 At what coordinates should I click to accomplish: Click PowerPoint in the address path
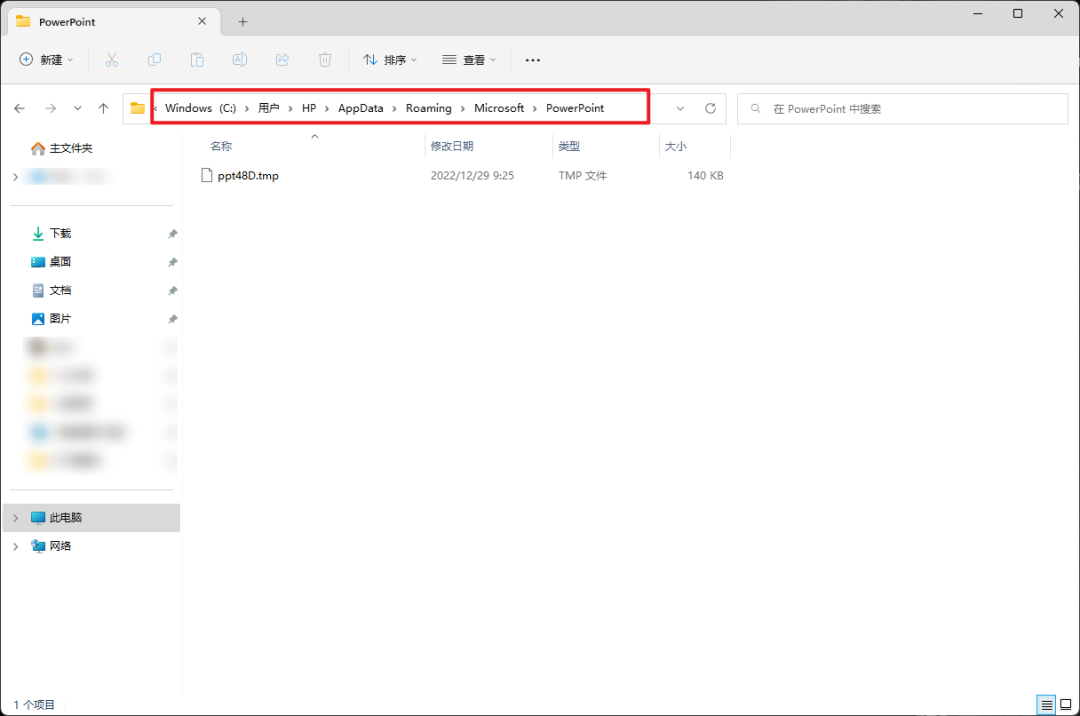click(574, 108)
